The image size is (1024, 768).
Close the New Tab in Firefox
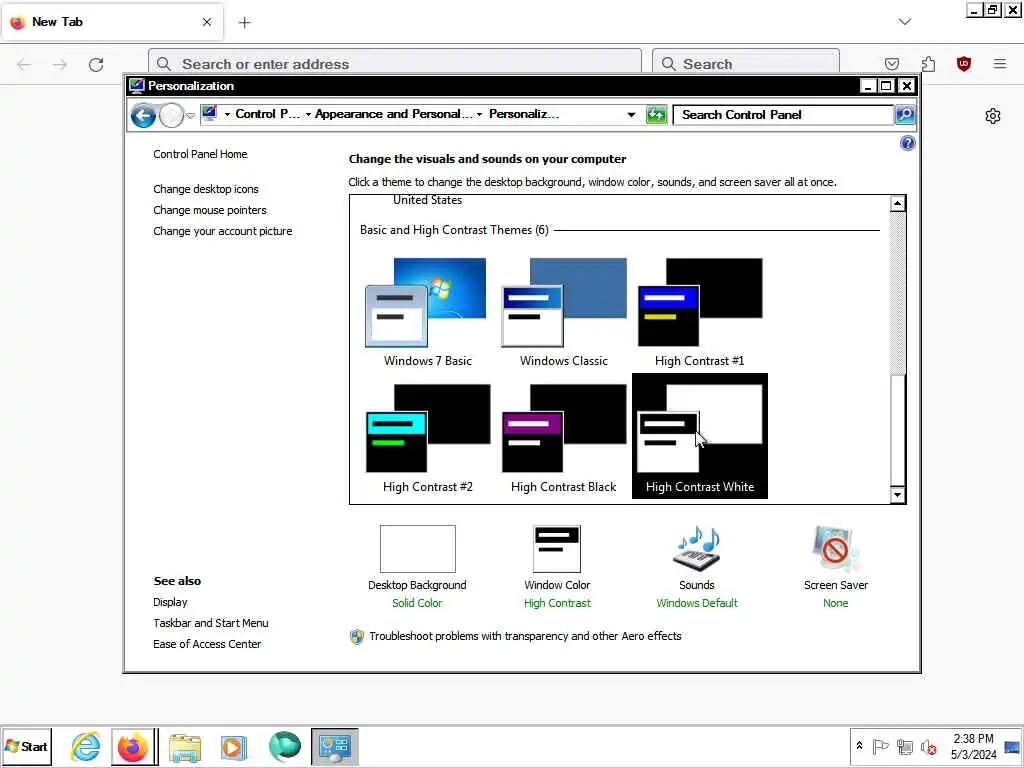206,22
